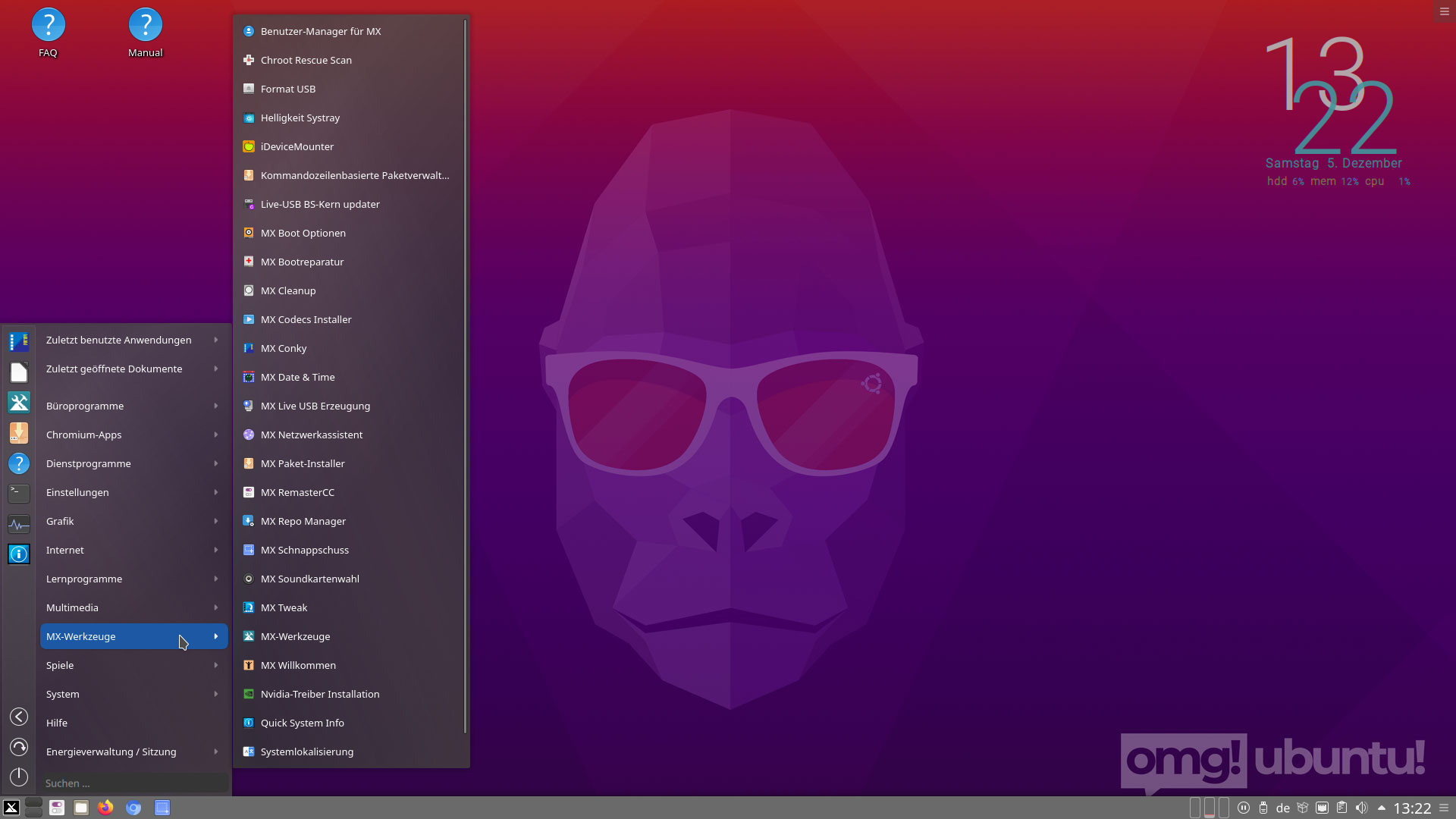Toggle the pause media tray icon
1456x819 pixels.
coord(1244,808)
